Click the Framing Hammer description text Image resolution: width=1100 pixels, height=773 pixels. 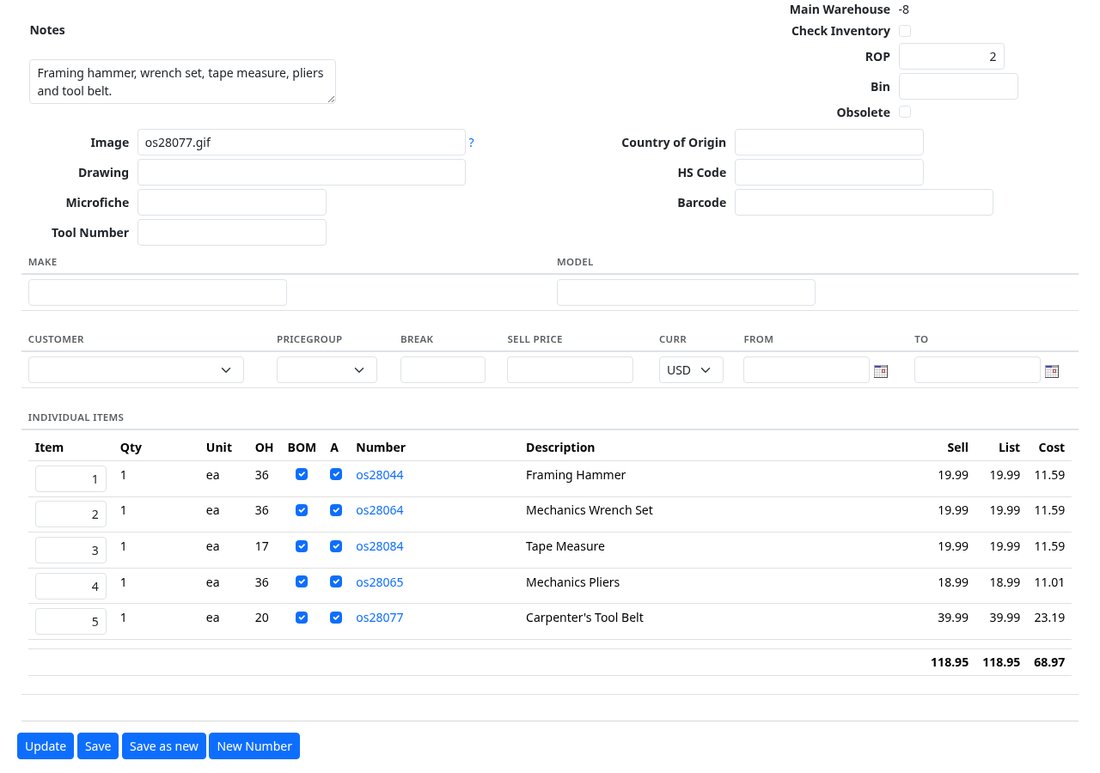[575, 475]
